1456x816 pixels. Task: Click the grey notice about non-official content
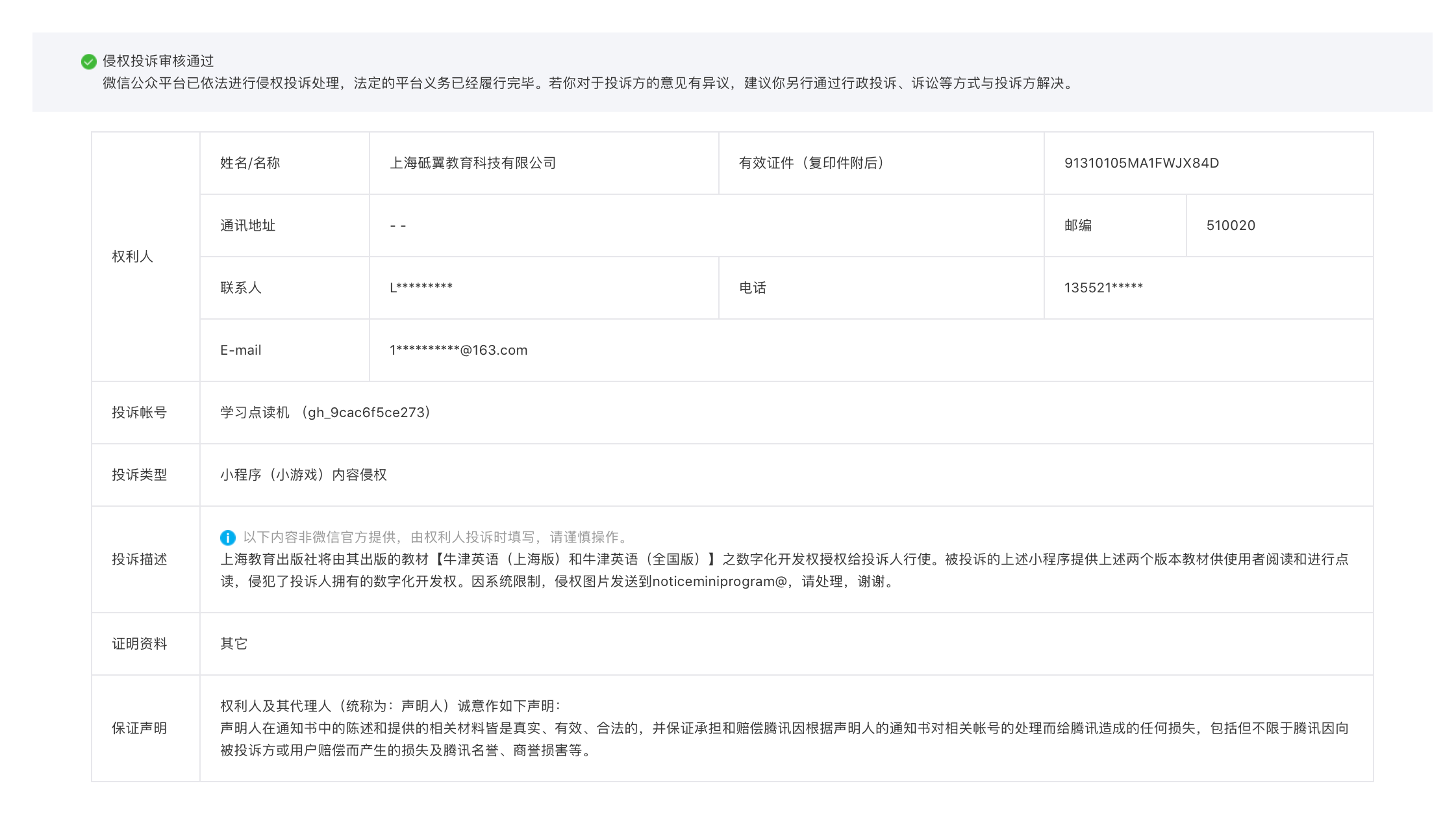coord(435,537)
